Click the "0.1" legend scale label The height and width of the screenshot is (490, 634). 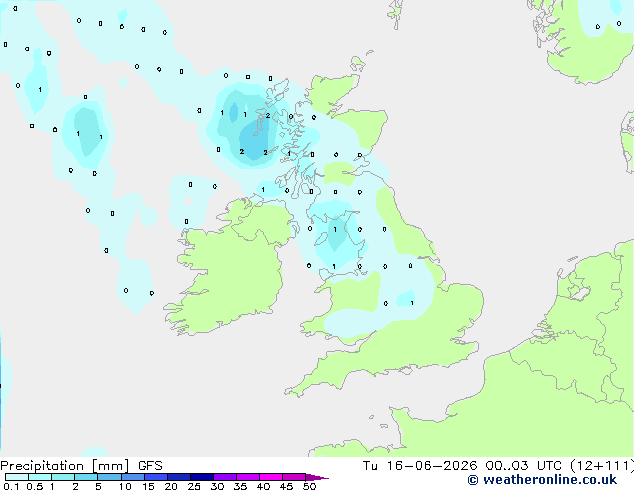(11, 486)
